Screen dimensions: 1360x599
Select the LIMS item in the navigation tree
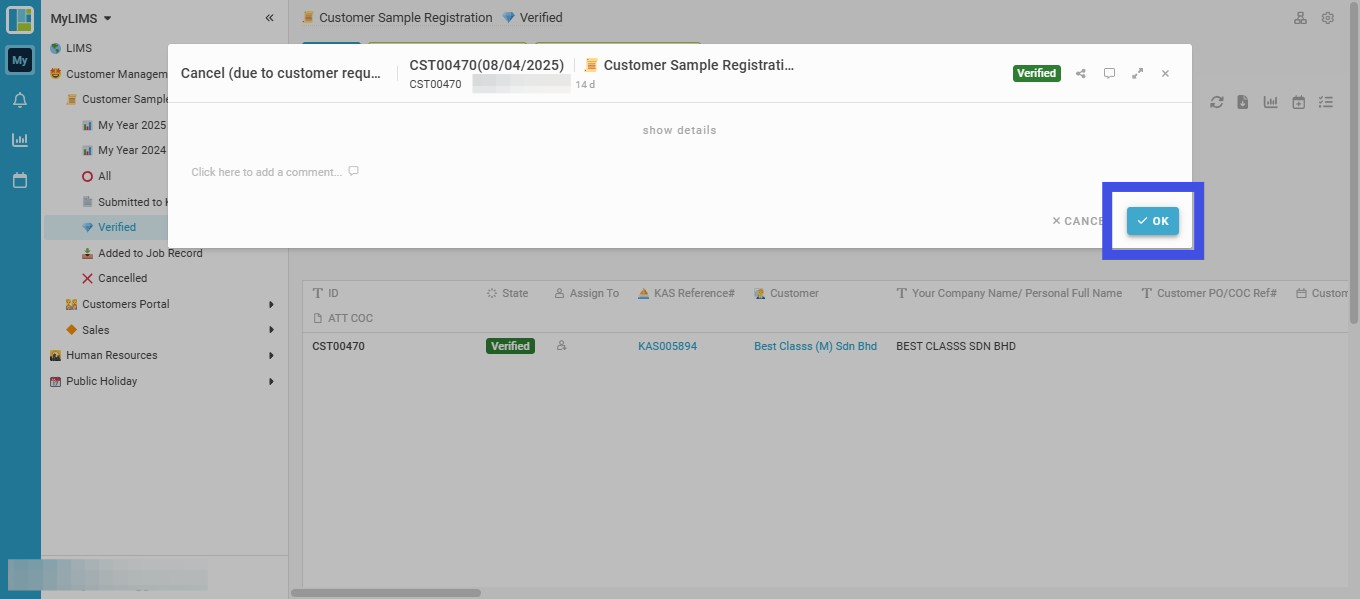click(x=79, y=48)
